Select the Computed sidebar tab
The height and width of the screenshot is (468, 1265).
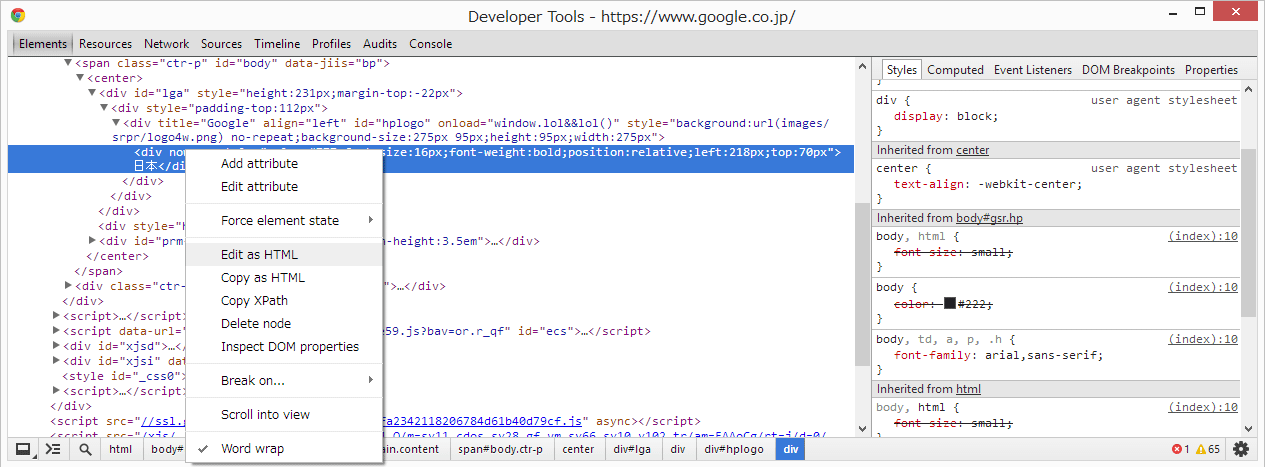coord(955,70)
